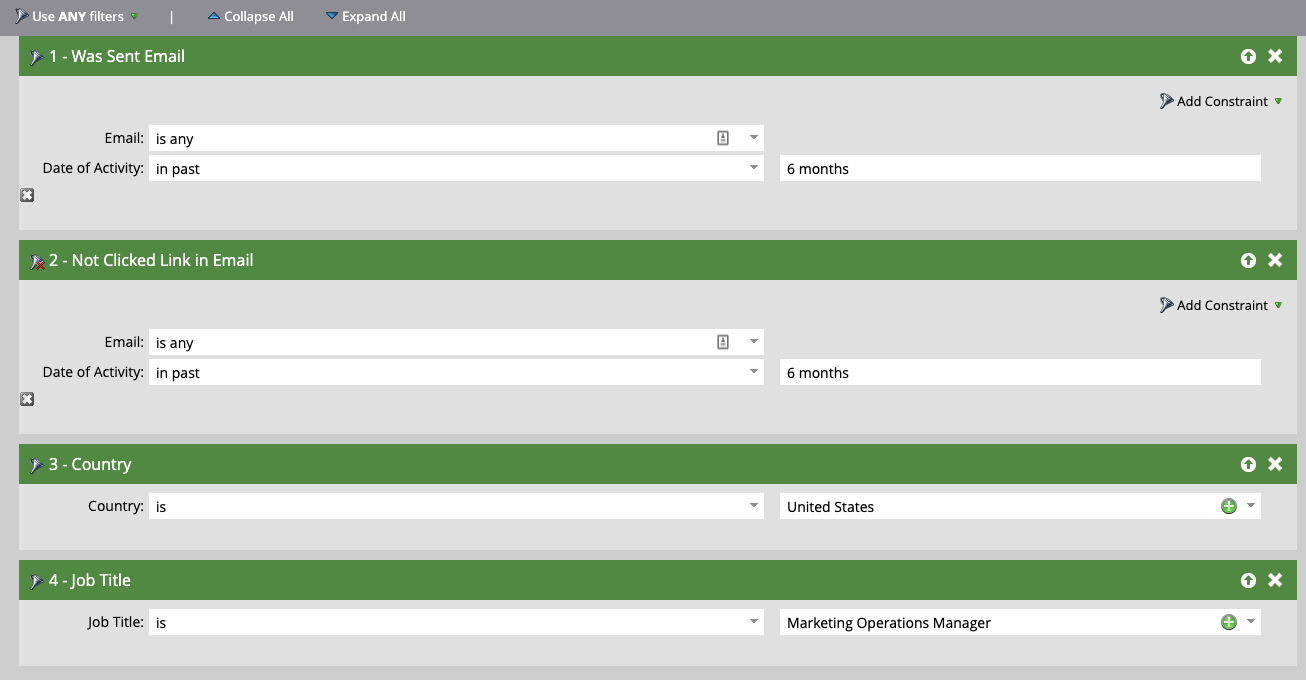Click the remove icon below the Was Sent Email rows
Screen dimensions: 1306x680
26,194
